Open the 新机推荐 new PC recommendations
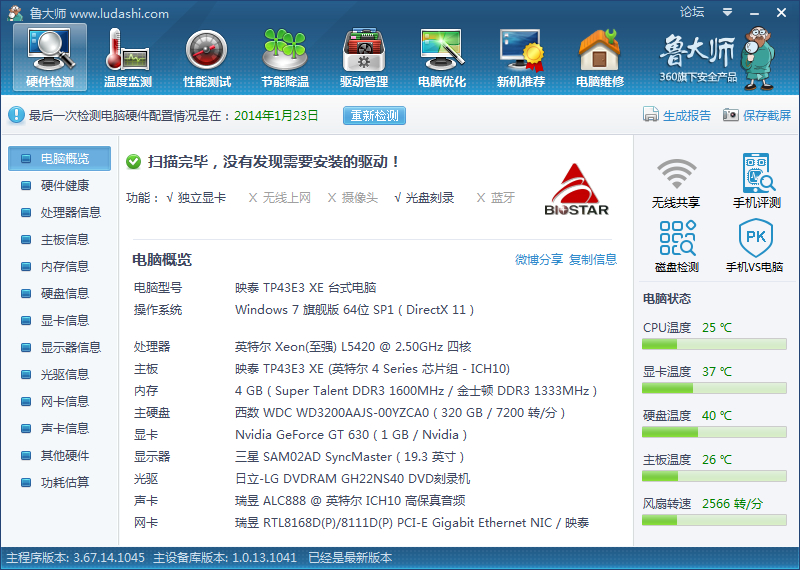This screenshot has width=800, height=570. point(521,58)
